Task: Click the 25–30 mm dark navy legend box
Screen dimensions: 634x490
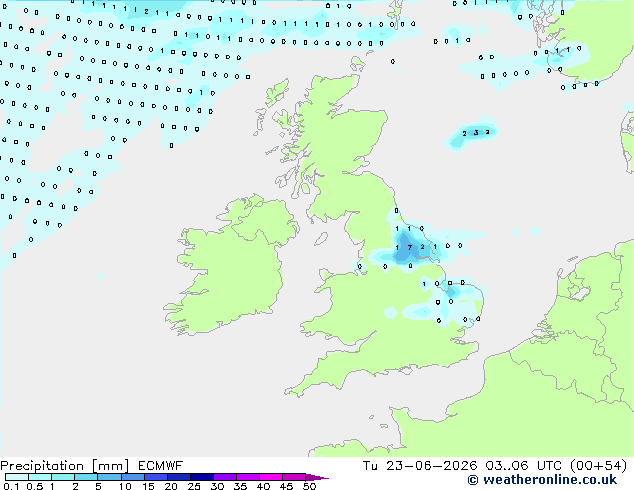Action: tap(202, 477)
